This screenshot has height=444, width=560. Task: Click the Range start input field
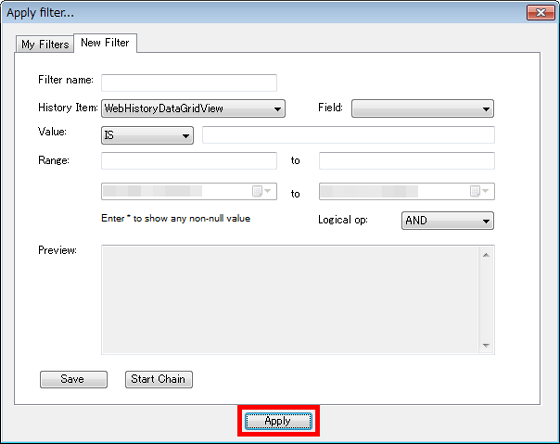point(189,161)
